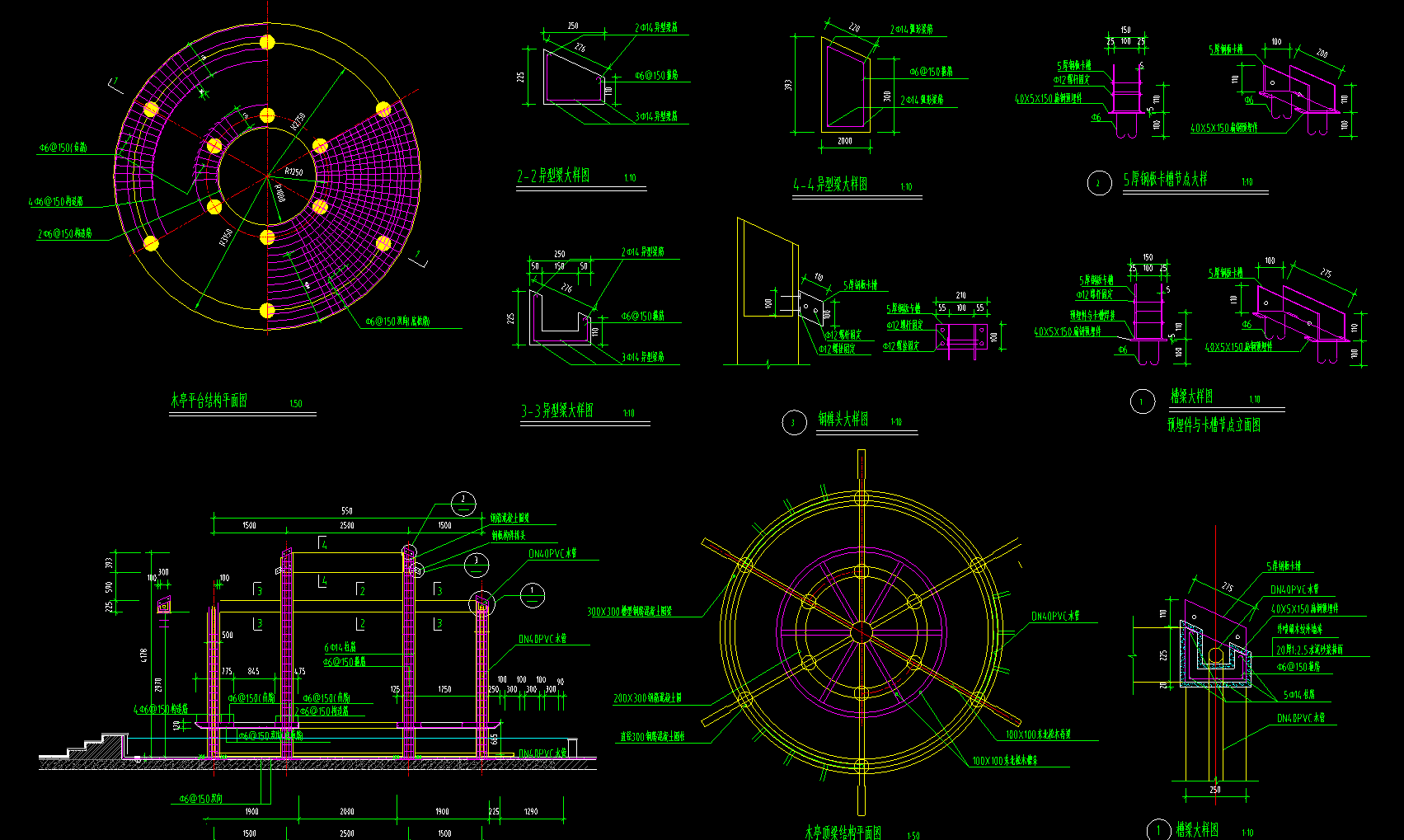The image size is (1404, 840).
Task: Select the 1290 dimension below the elevation
Action: coord(531,812)
